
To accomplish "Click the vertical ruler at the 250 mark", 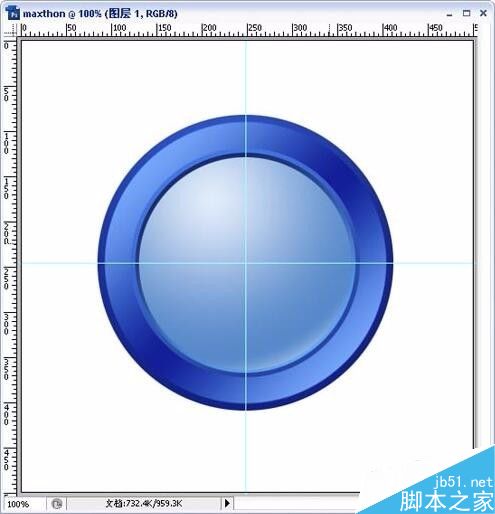I will pos(10,267).
